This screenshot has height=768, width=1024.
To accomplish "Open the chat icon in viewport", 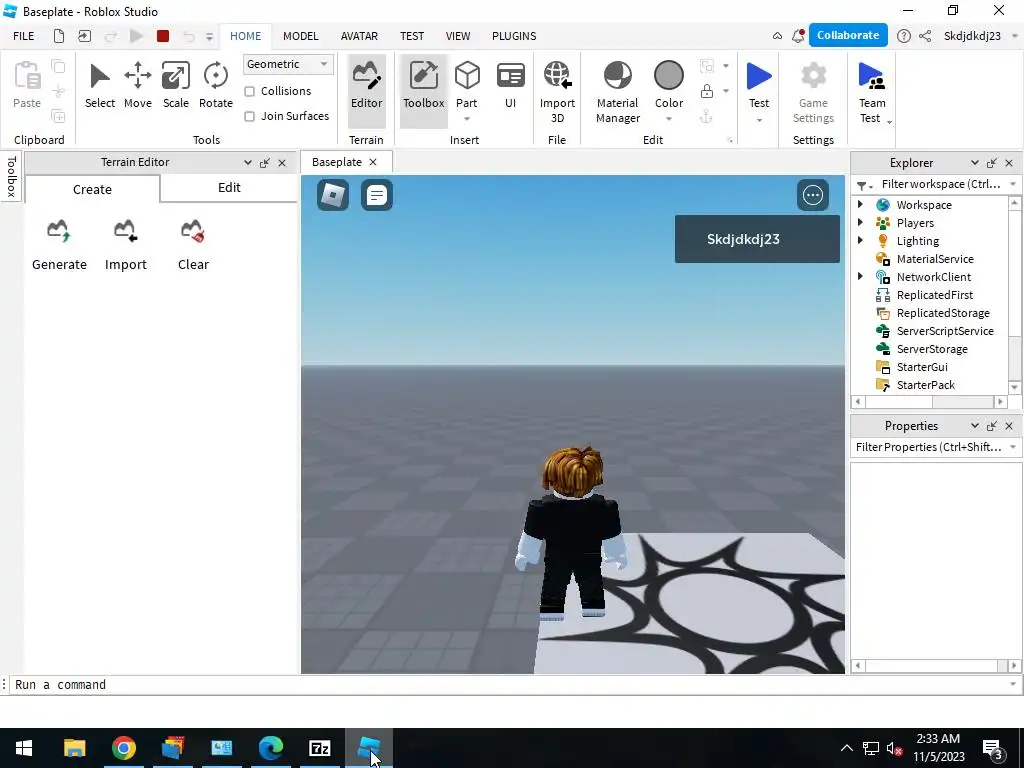I will 377,195.
